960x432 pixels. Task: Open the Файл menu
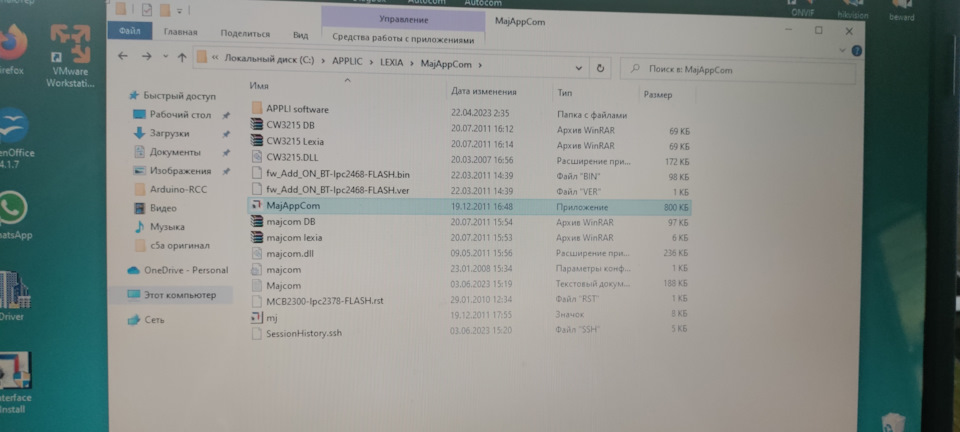(130, 31)
